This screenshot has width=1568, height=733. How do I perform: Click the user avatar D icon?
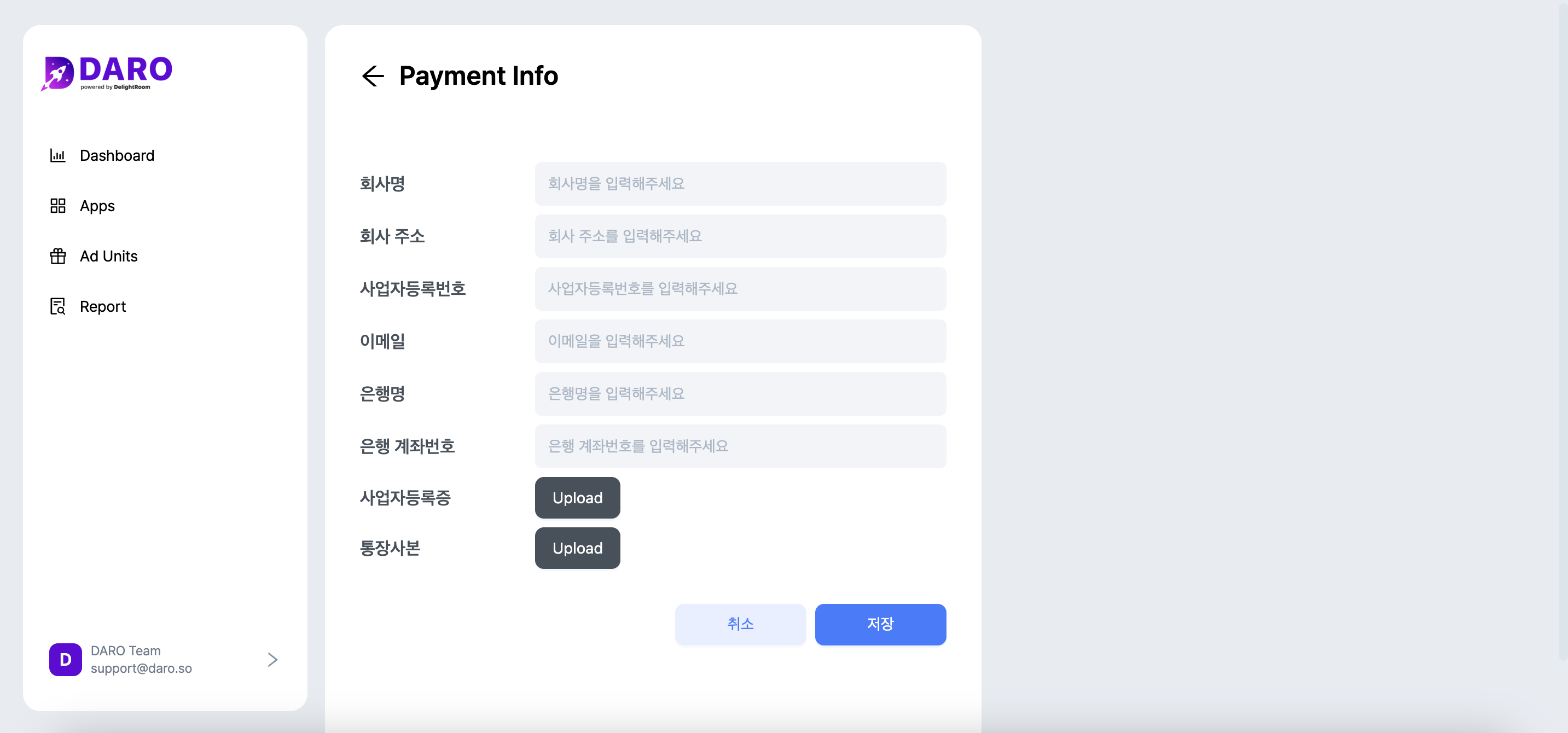pos(65,659)
